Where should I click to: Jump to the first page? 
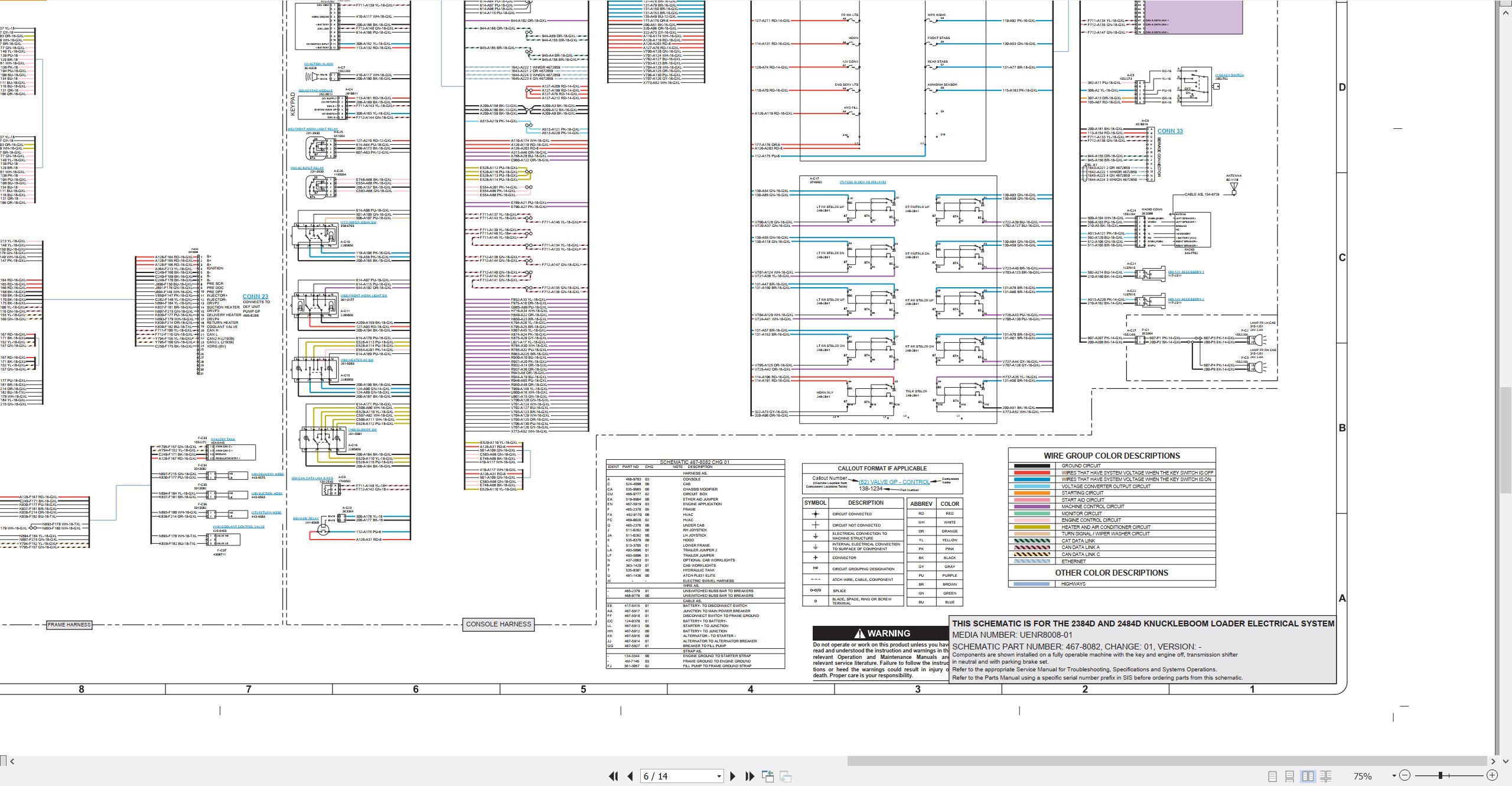[x=614, y=776]
